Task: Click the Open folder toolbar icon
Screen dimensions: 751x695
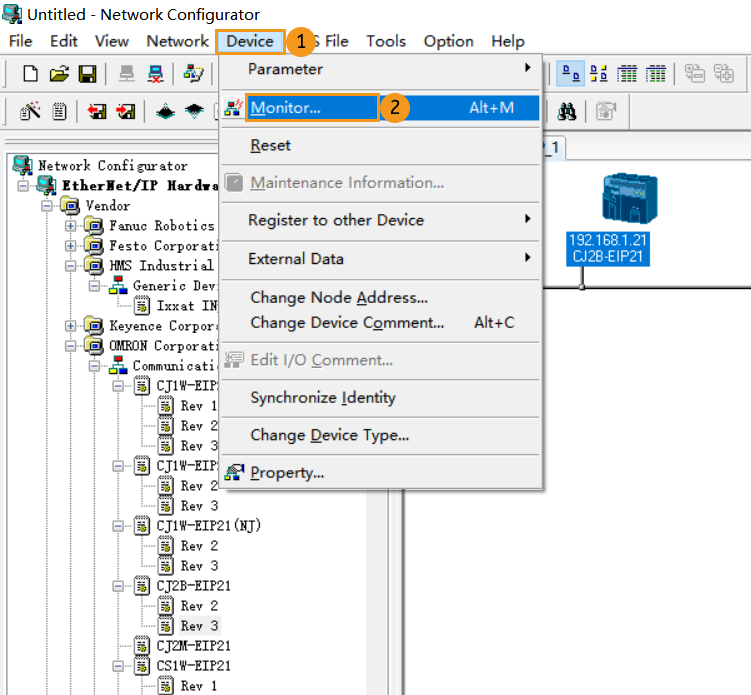Action: point(59,74)
